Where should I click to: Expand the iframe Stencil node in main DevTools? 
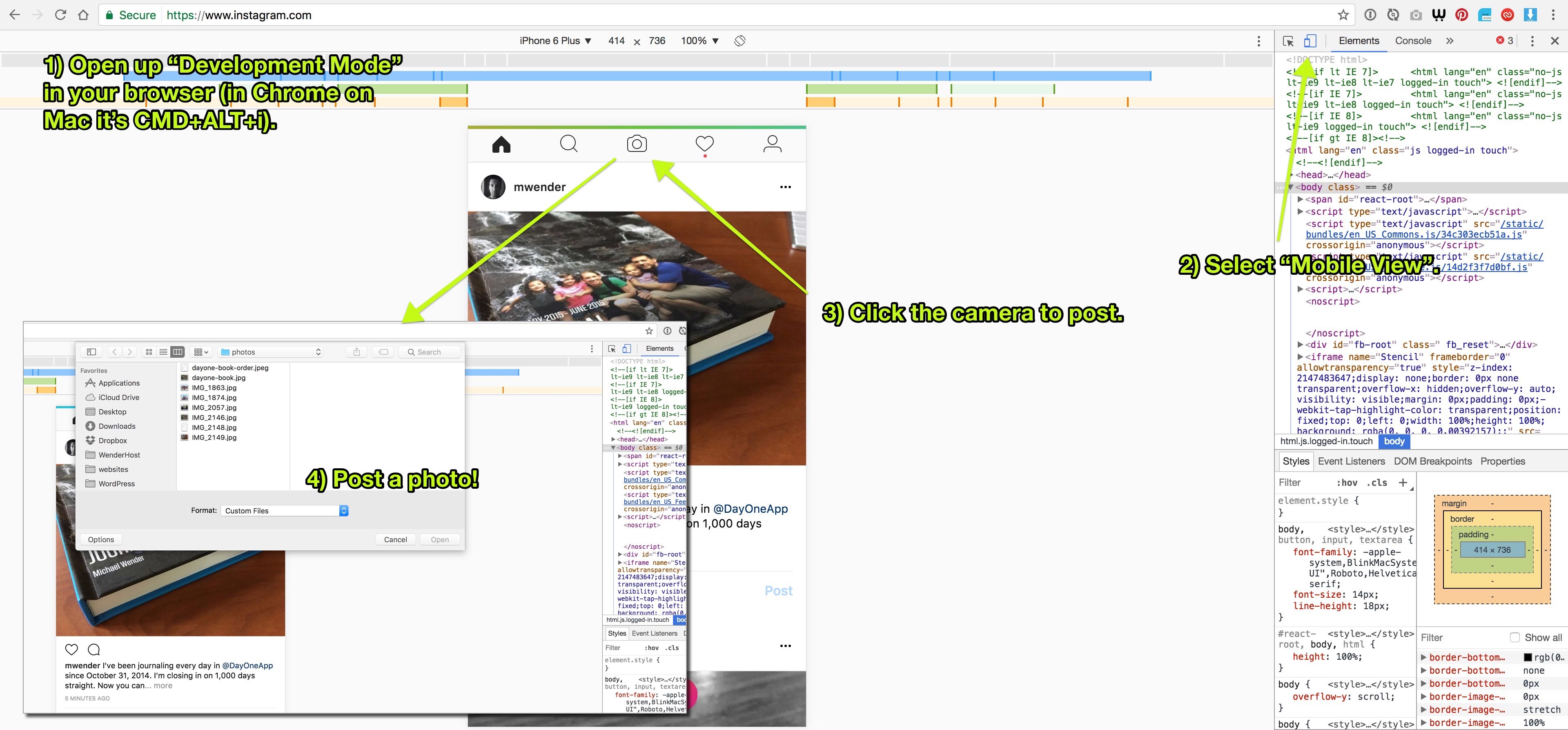[1300, 357]
